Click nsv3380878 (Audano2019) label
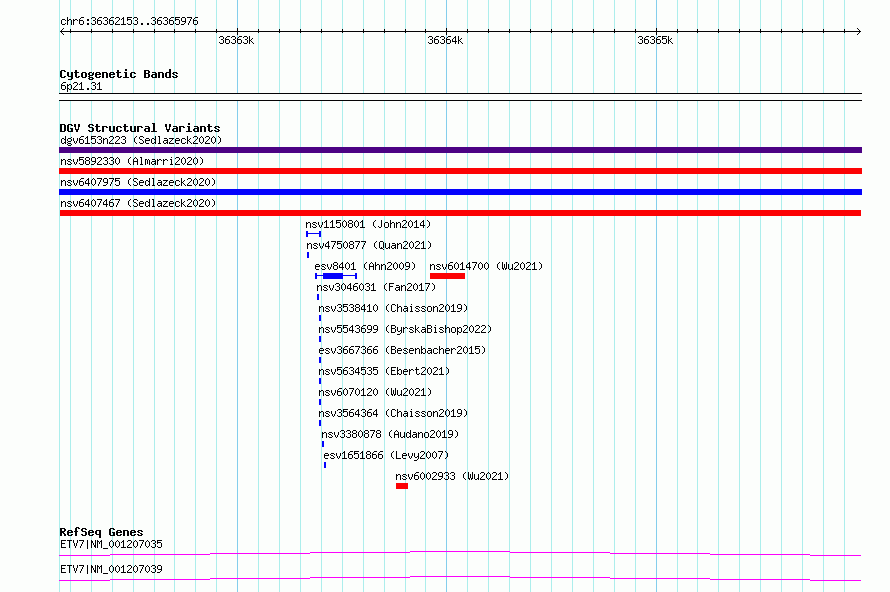Screen dimensions: 890x592 coord(390,434)
